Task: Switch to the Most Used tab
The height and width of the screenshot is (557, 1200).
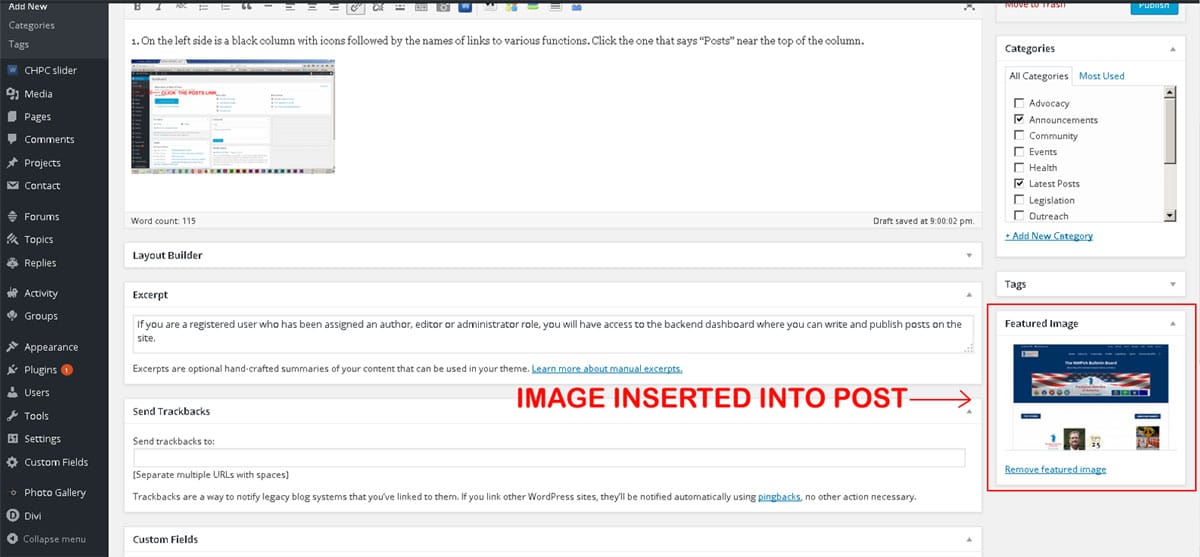Action: [1101, 76]
